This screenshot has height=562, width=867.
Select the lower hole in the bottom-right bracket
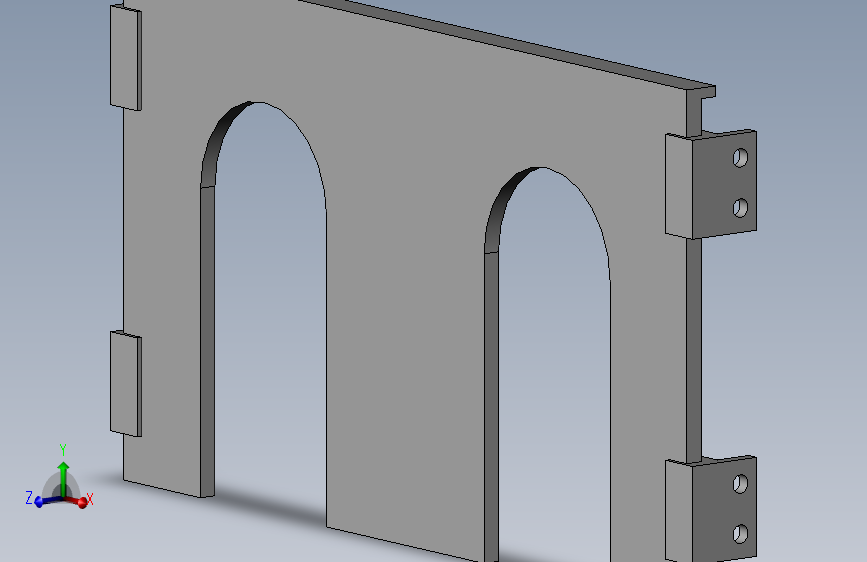point(740,534)
